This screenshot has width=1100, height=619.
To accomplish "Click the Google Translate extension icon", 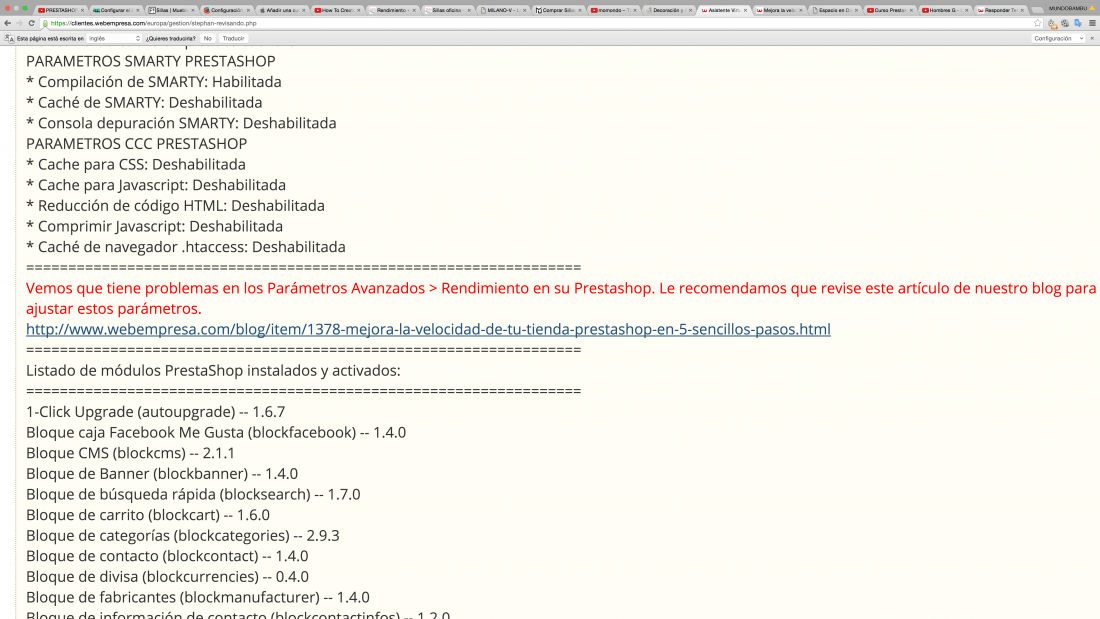I will coord(1078,23).
